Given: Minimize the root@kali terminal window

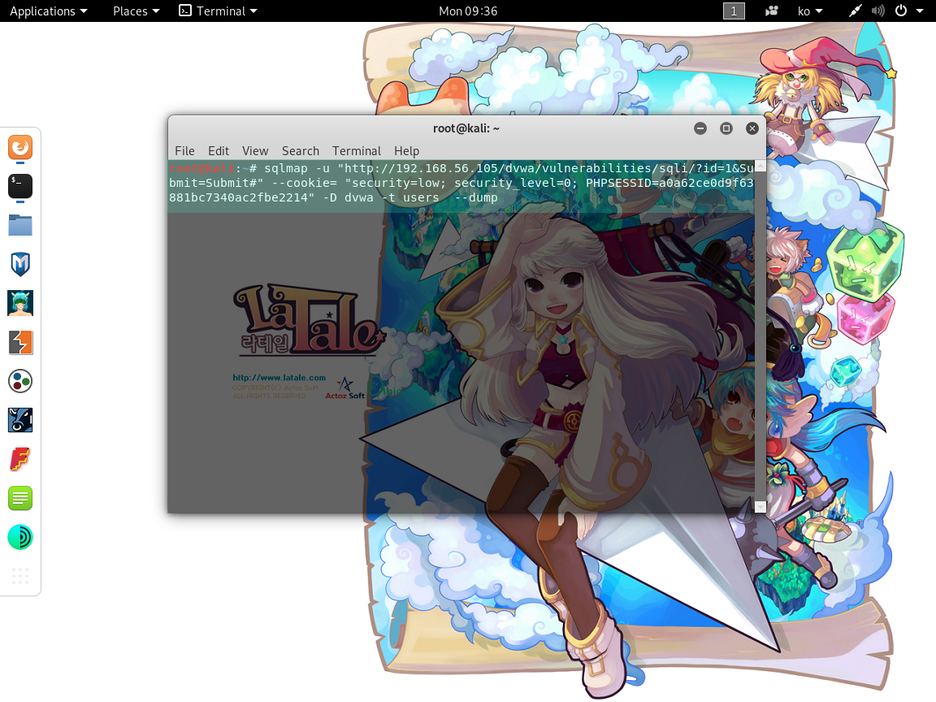Looking at the screenshot, I should point(700,128).
